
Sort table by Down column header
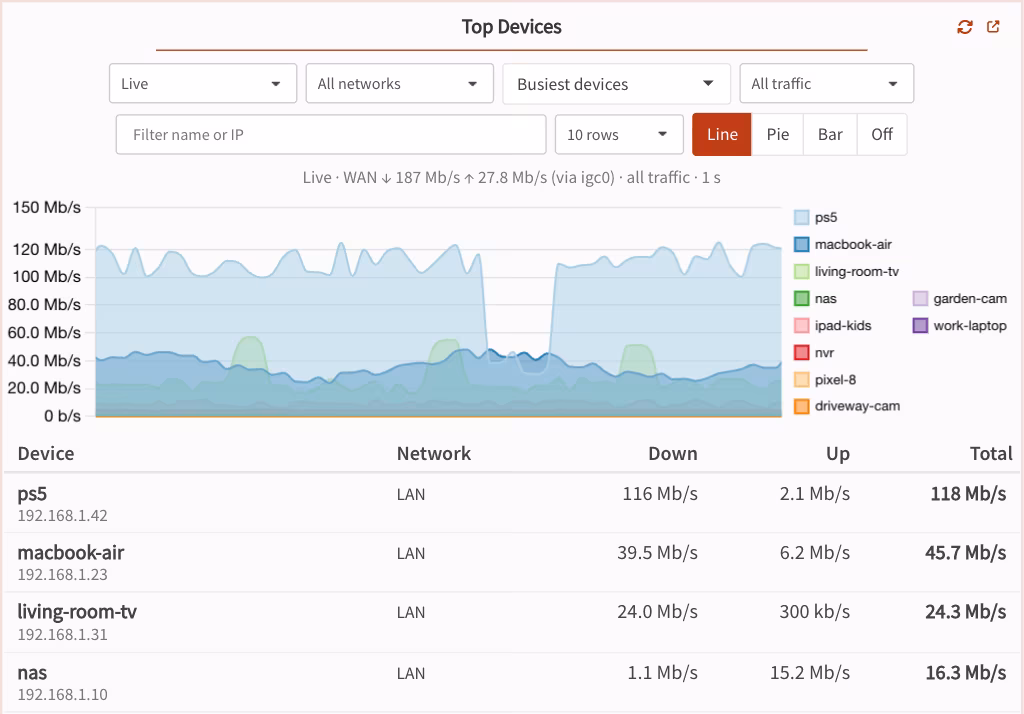[673, 453]
